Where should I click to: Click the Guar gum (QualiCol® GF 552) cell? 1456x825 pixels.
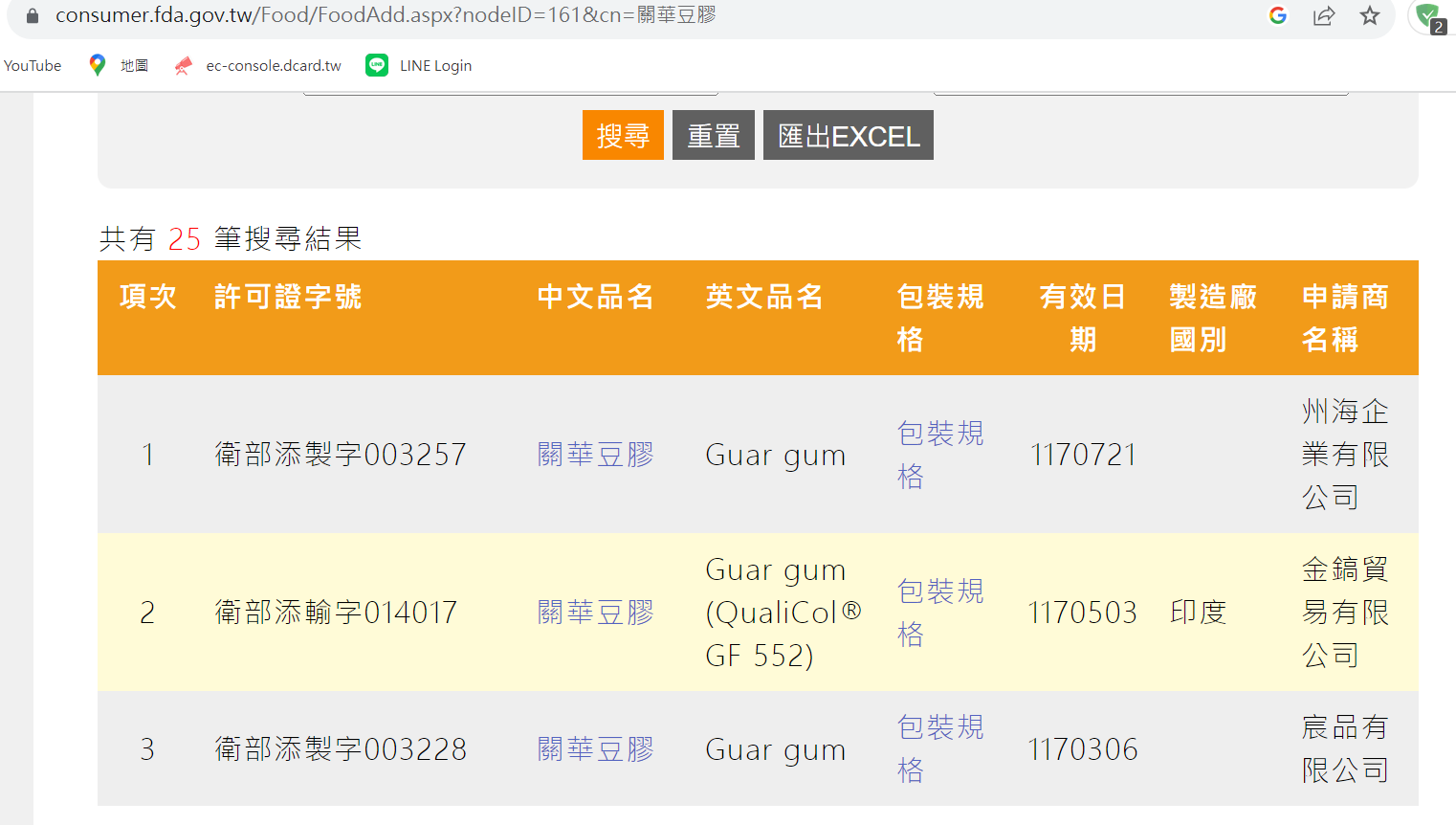coord(783,613)
